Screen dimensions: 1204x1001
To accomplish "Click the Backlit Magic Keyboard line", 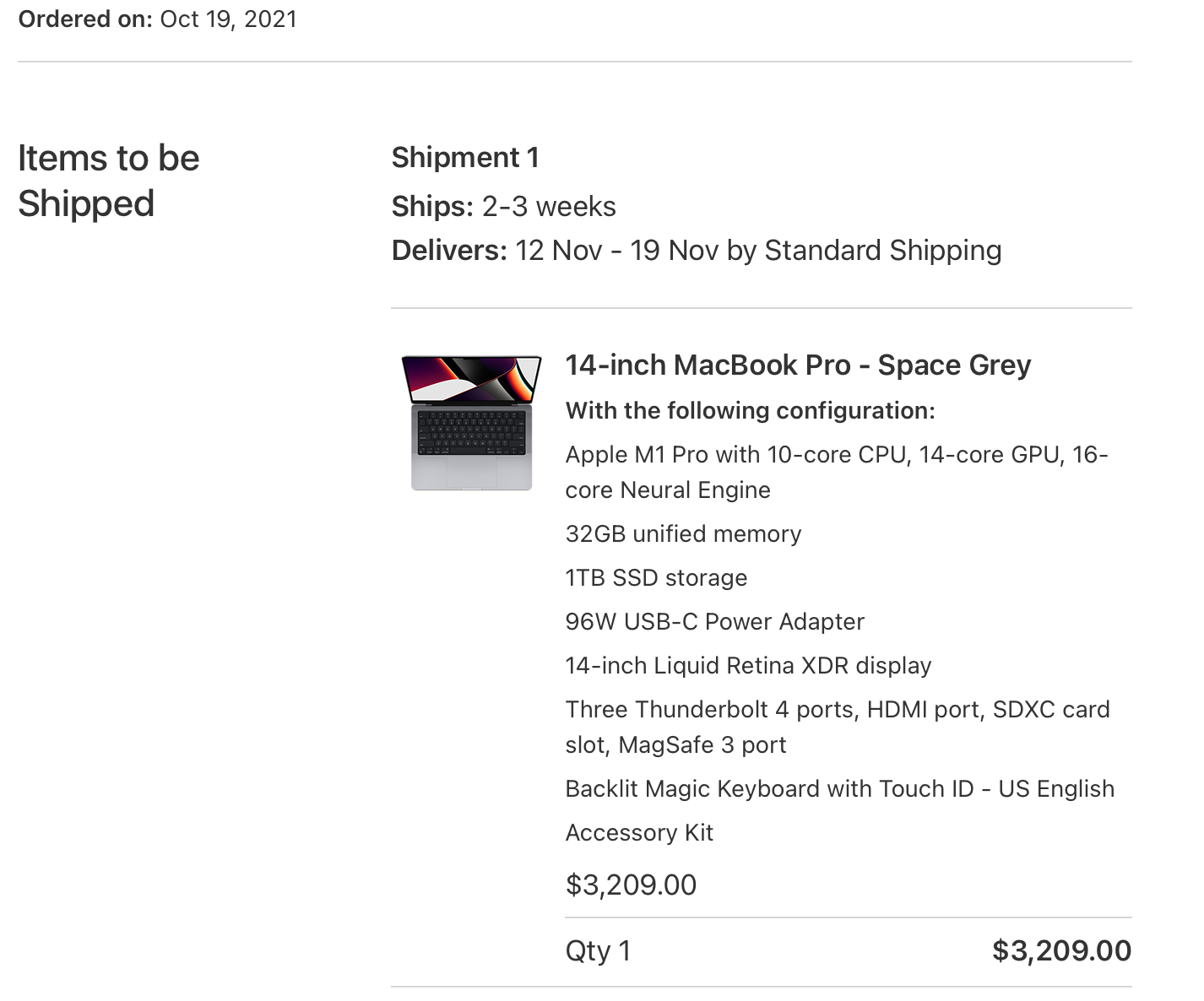I will [x=839, y=788].
